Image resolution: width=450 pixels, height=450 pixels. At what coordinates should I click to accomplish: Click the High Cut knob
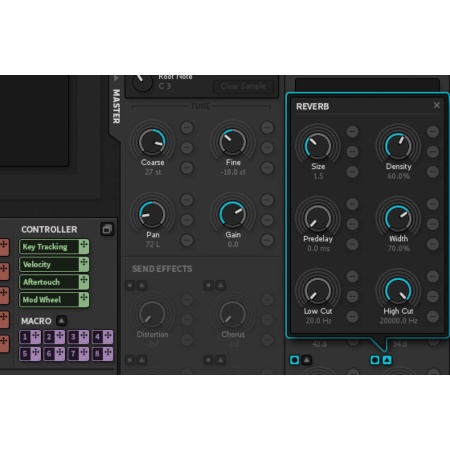[398, 291]
